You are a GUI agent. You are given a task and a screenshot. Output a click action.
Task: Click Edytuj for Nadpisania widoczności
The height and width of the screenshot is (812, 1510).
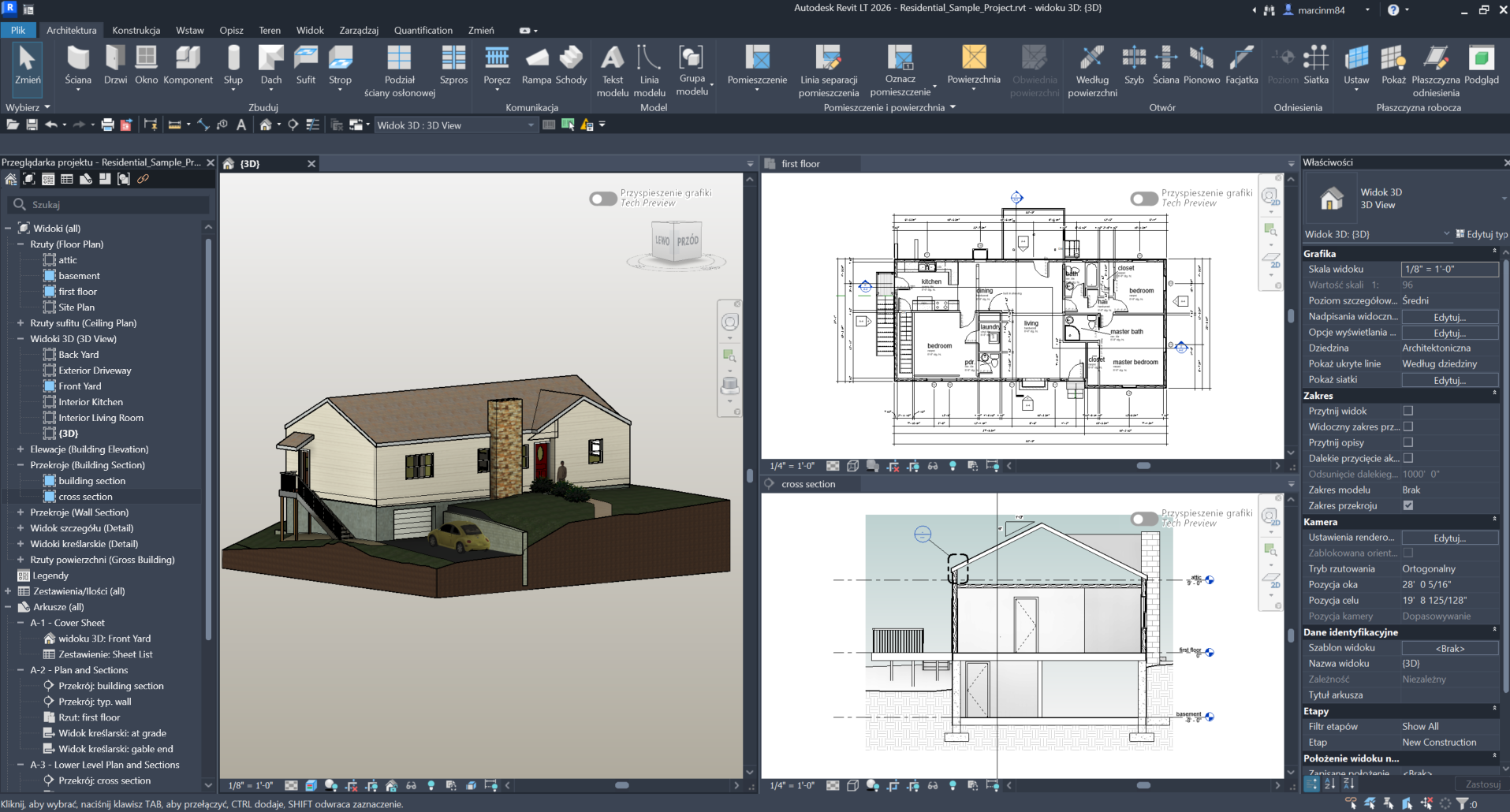(x=1449, y=317)
